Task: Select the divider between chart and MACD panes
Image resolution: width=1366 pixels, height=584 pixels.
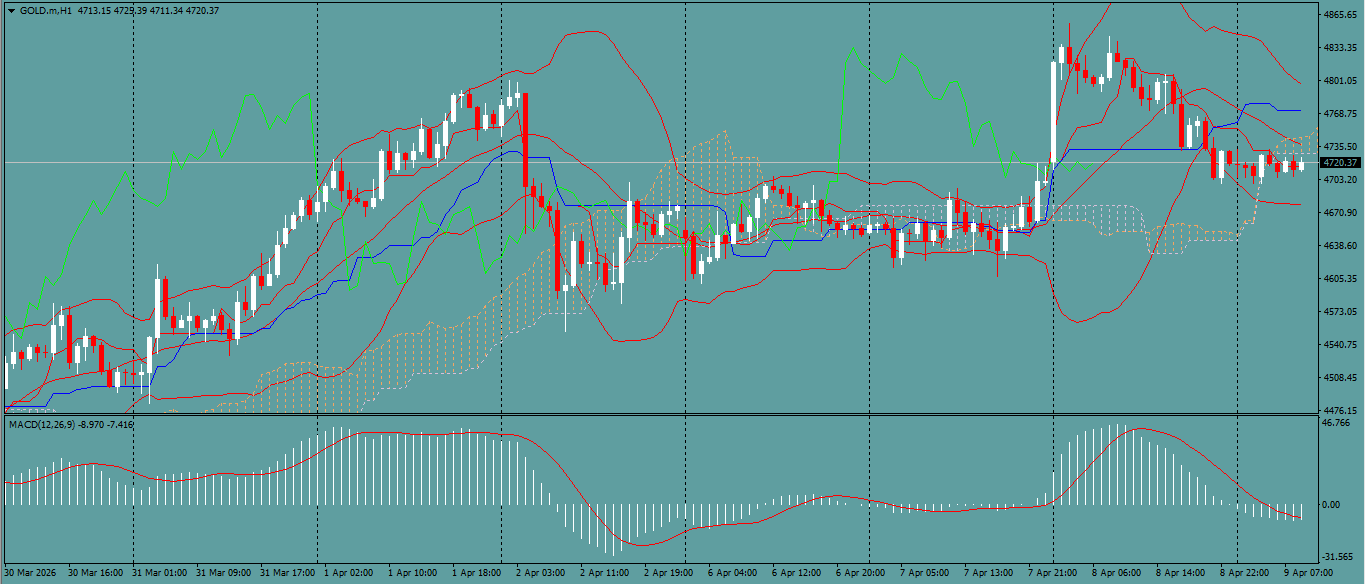Action: (x=650, y=413)
